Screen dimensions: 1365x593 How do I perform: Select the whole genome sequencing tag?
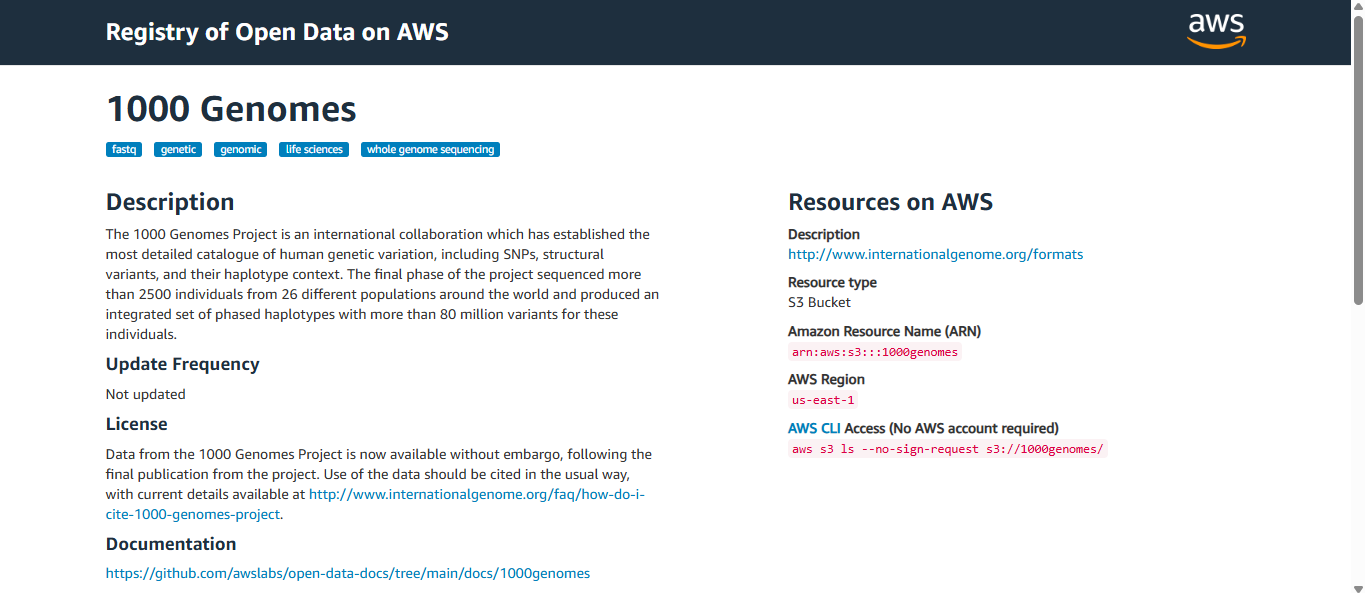coord(430,150)
